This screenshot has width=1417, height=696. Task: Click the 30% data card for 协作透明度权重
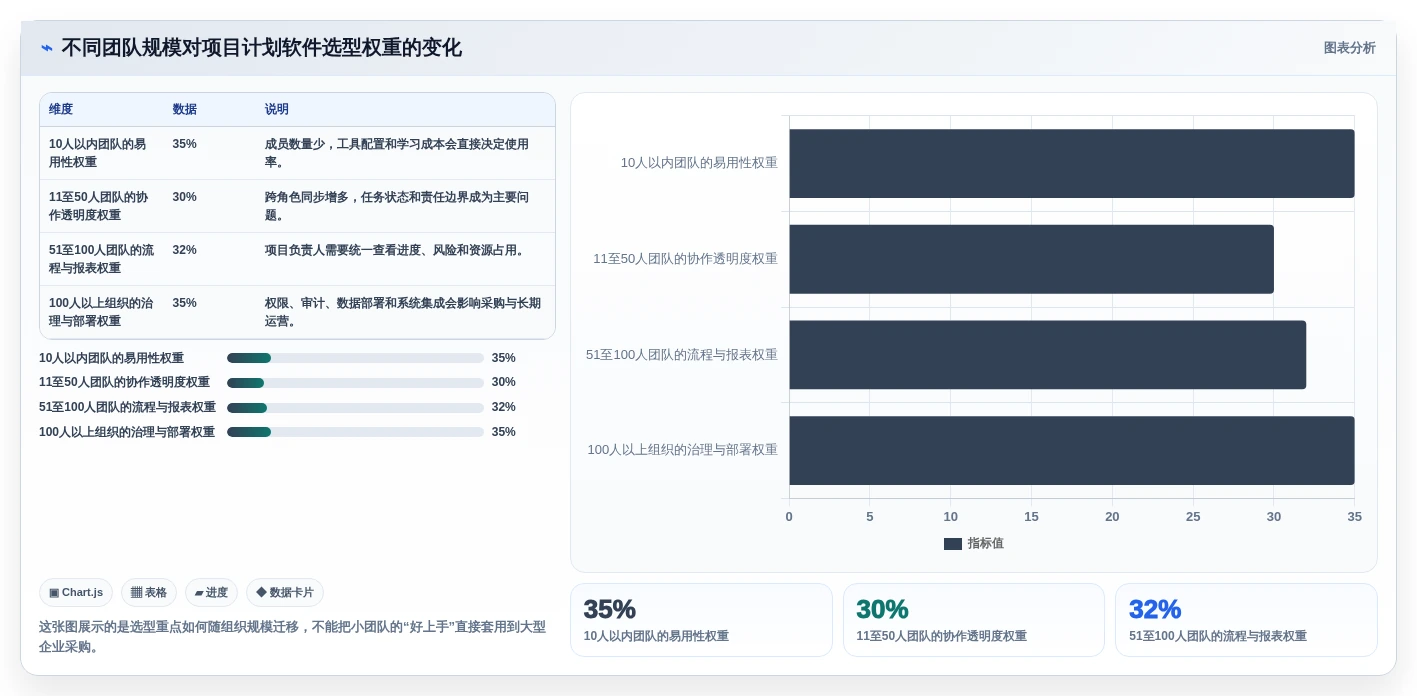click(x=974, y=620)
